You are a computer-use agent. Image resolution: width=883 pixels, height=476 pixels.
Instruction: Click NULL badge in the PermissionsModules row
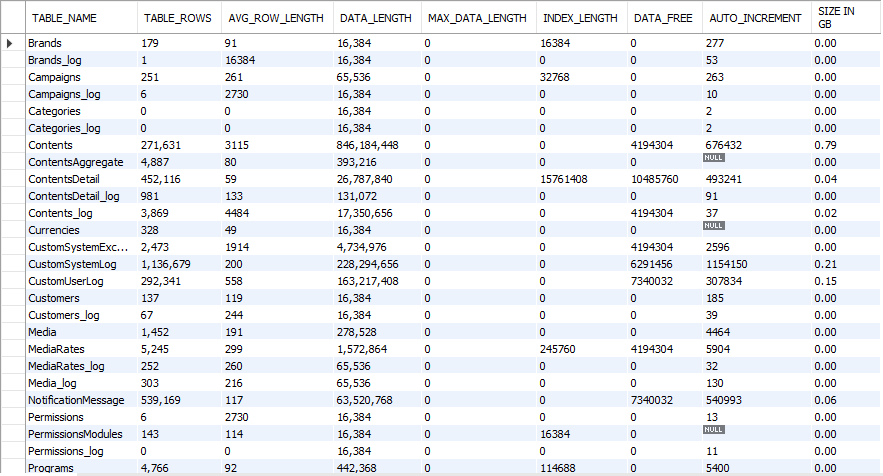[713, 429]
